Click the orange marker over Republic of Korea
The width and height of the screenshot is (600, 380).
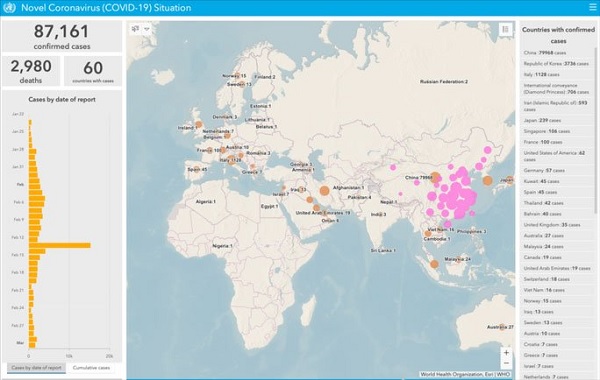(488, 181)
